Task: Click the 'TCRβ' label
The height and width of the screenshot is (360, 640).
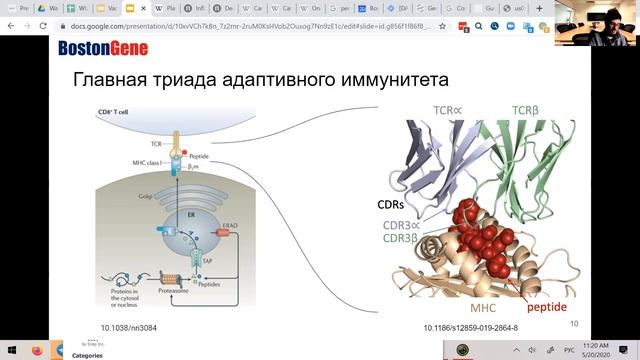Action: tap(525, 110)
